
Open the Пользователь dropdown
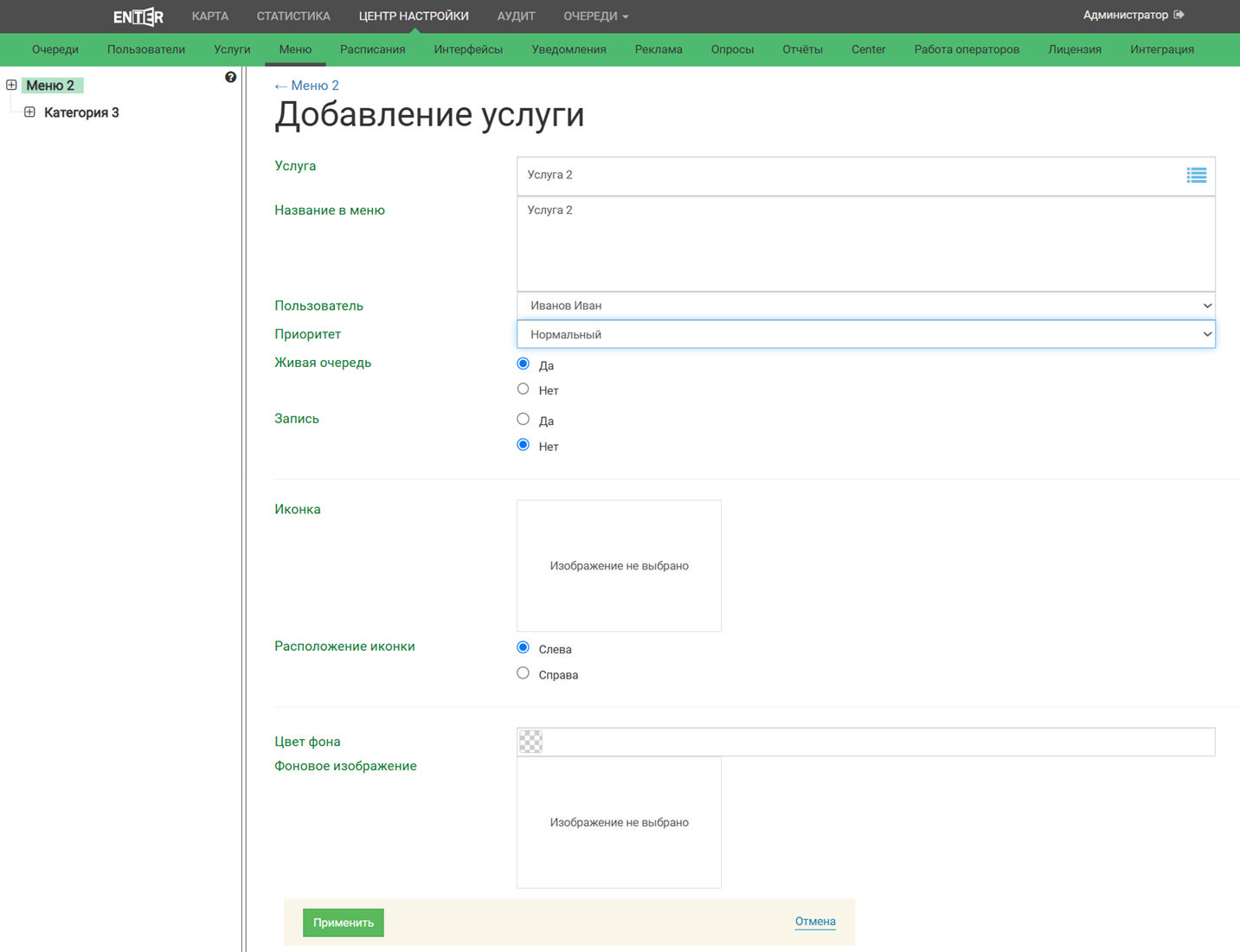point(865,306)
